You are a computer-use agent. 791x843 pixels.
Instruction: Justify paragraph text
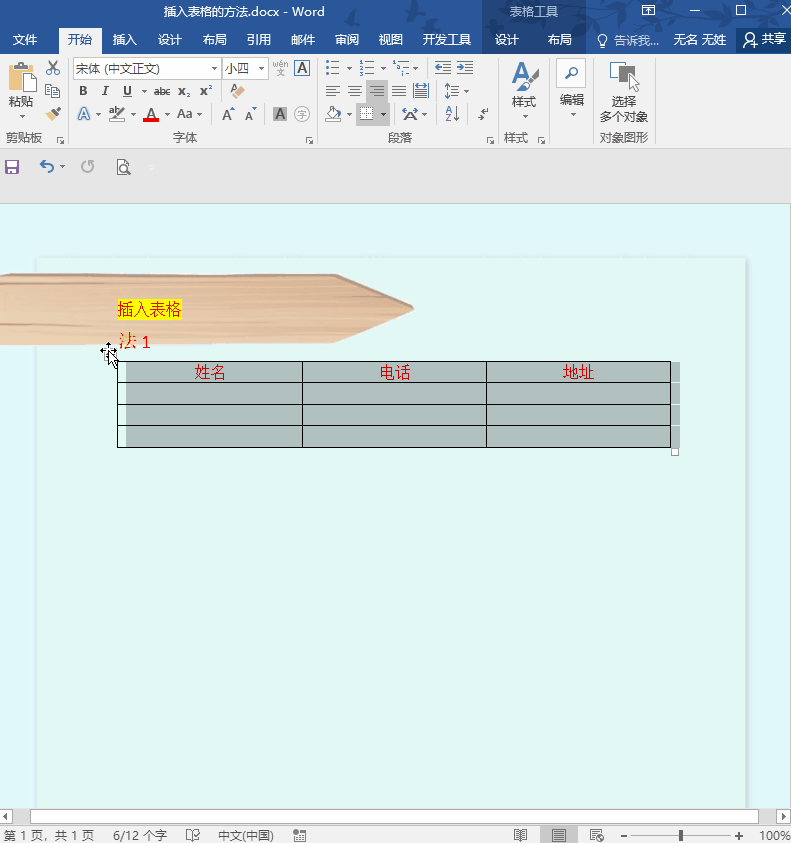(399, 91)
